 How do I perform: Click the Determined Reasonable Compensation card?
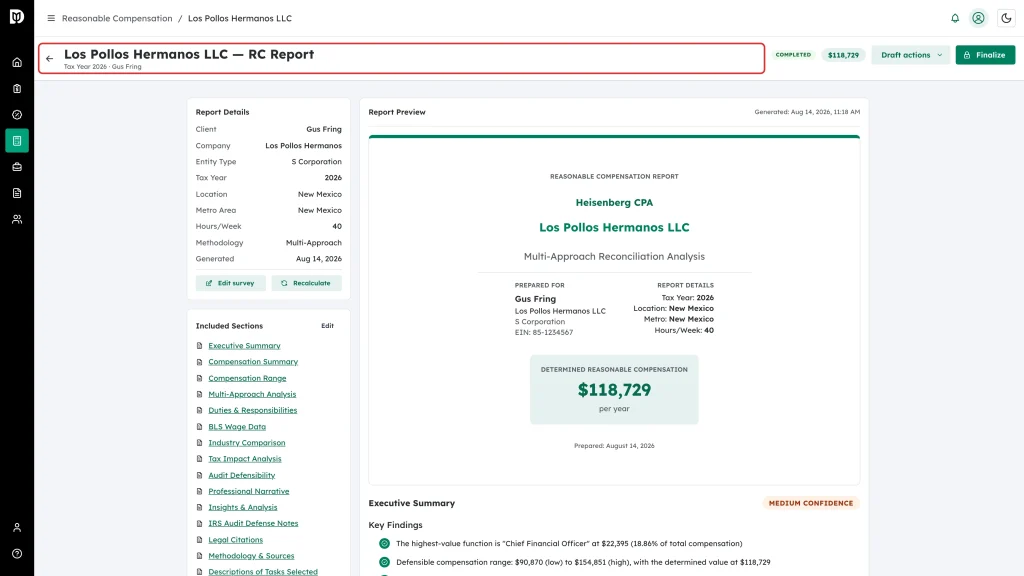614,389
